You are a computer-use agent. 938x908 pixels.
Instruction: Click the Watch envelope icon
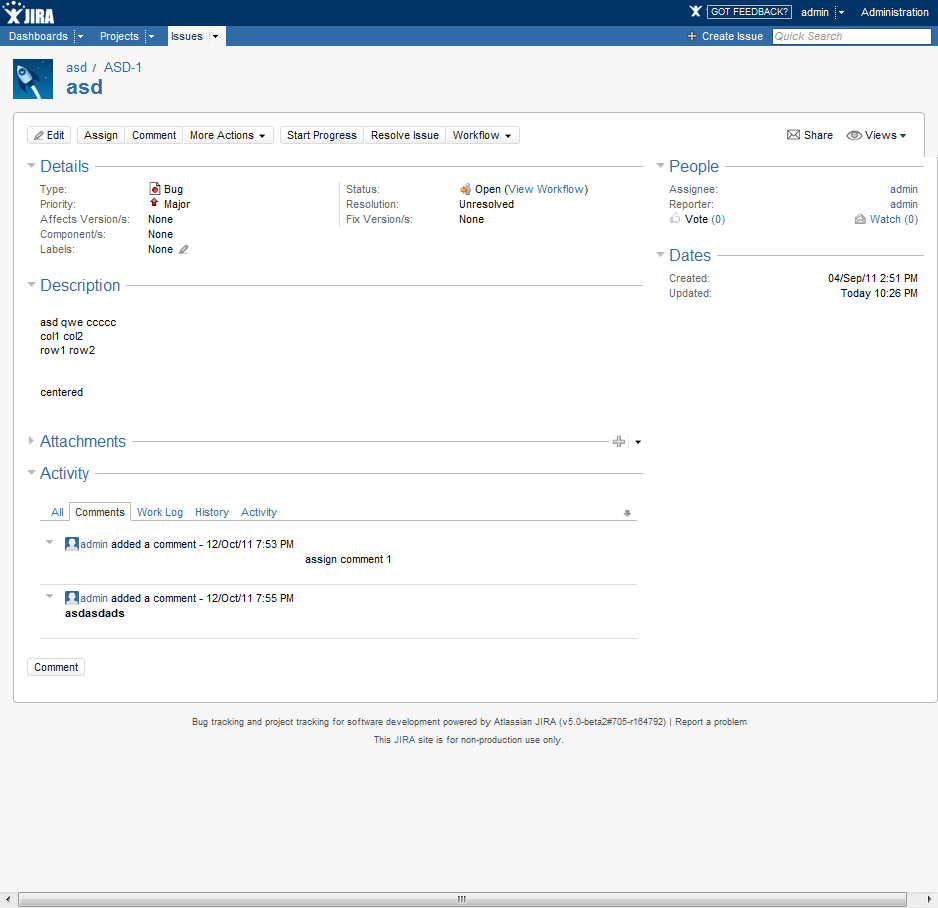click(x=860, y=219)
